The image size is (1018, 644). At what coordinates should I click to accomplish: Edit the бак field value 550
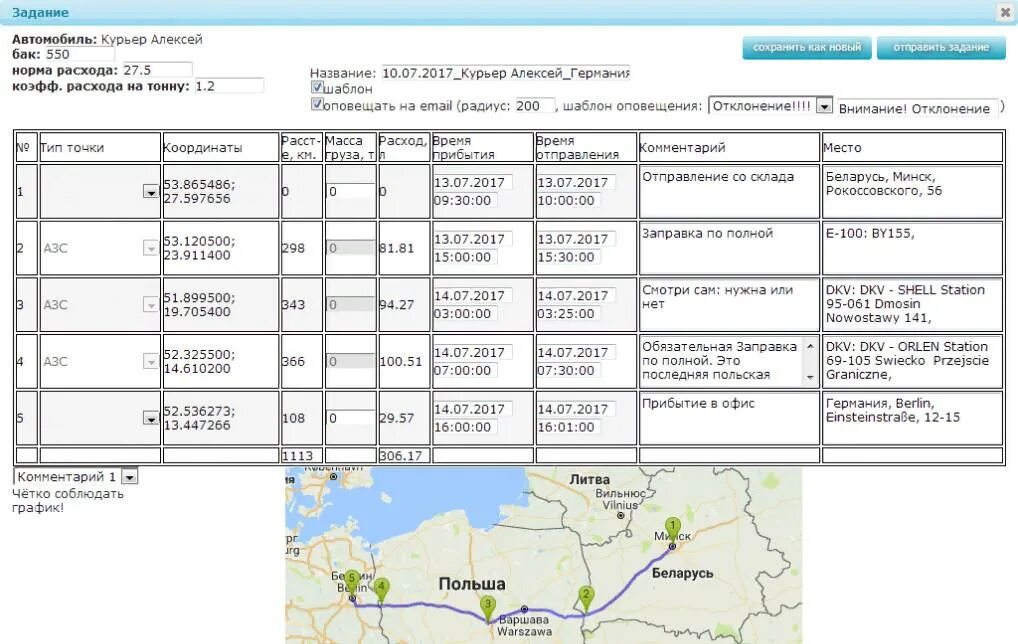[79, 54]
